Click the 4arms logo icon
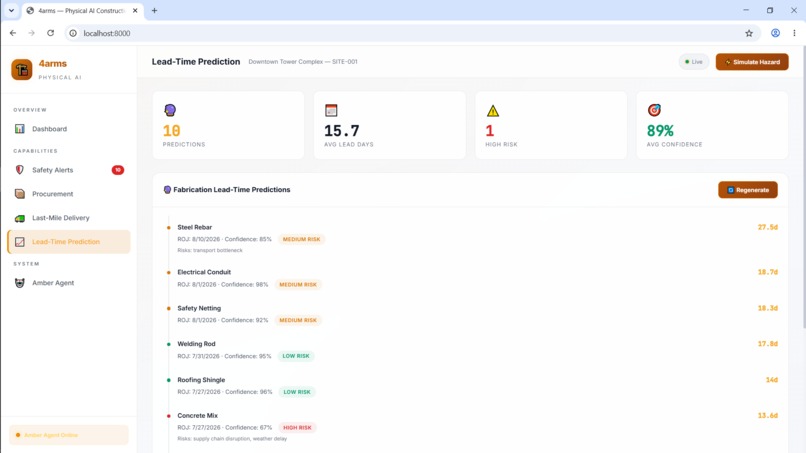Screen dimensions: 806x453 pos(22,69)
